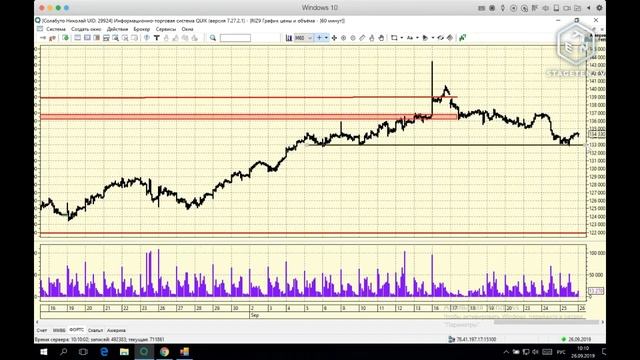Select the ФОРТС tab
This screenshot has width=640, height=360.
(76, 330)
